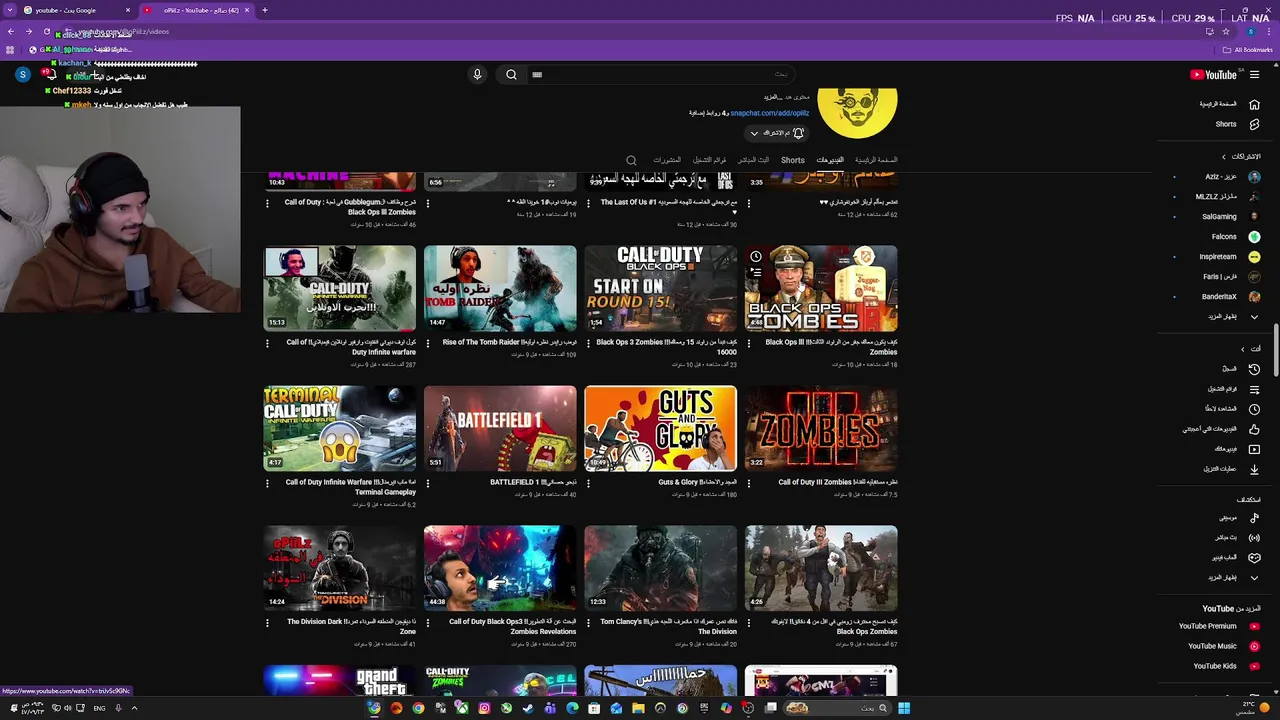Switch to the channel Live tab
This screenshot has height=720, width=1280.
[754, 160]
